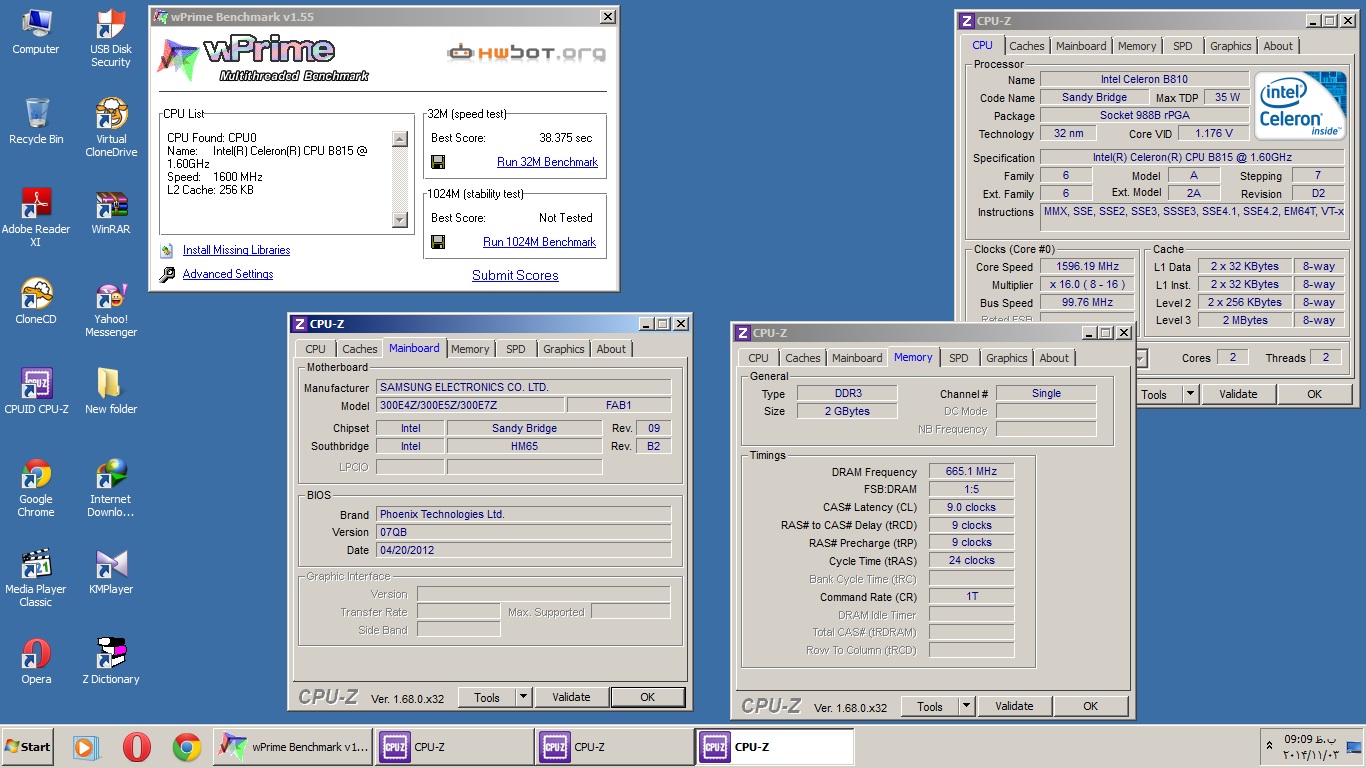The height and width of the screenshot is (768, 1366).
Task: Open Adobe Reader XI shortcut
Action: coord(36,218)
